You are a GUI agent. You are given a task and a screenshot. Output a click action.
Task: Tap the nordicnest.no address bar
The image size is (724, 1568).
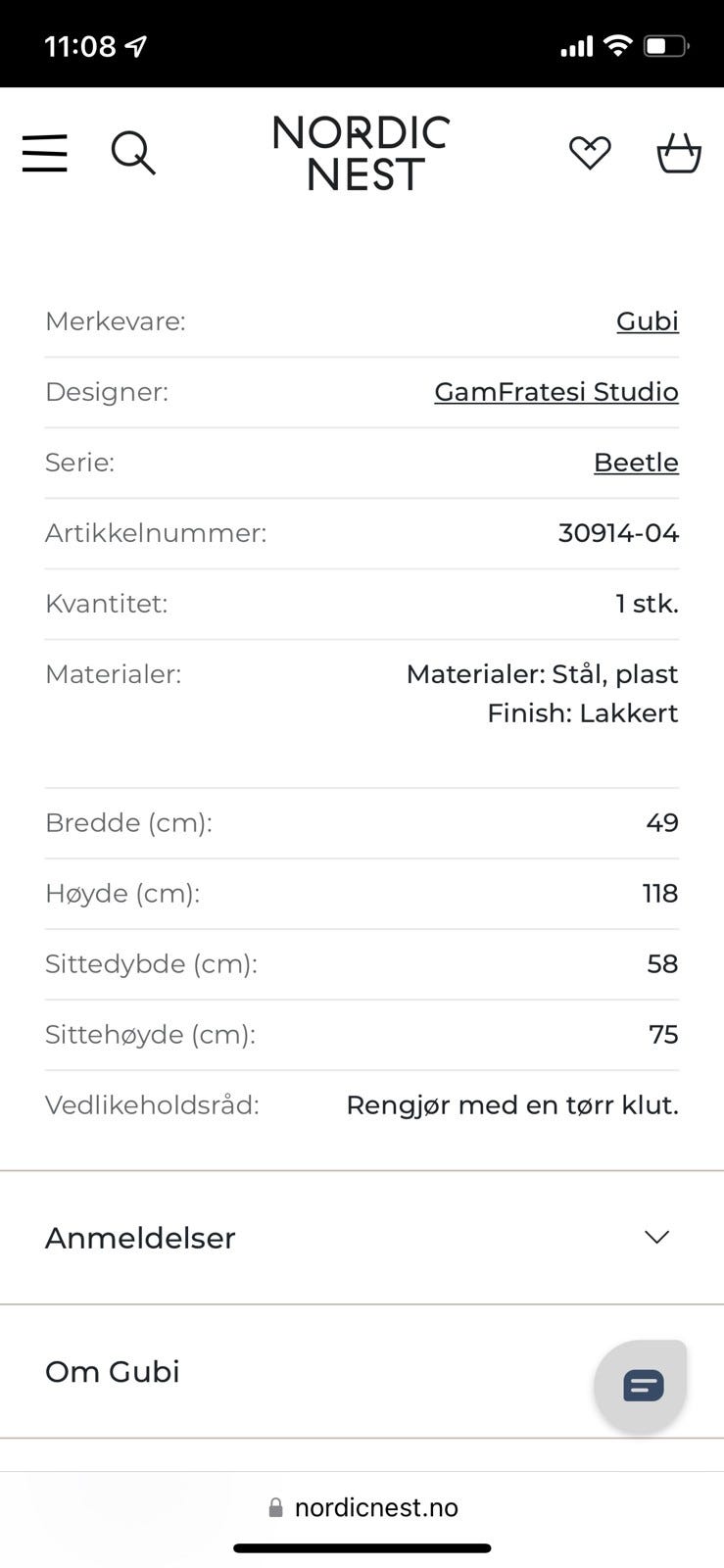click(376, 1507)
